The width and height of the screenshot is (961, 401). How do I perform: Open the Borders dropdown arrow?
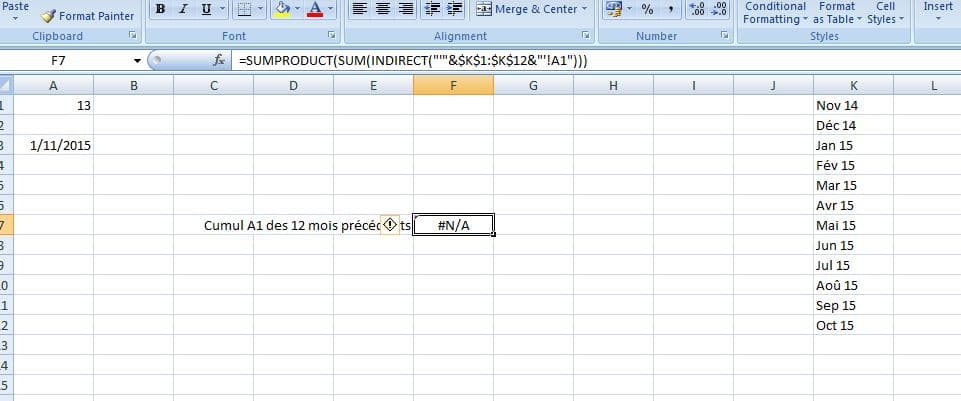point(260,9)
